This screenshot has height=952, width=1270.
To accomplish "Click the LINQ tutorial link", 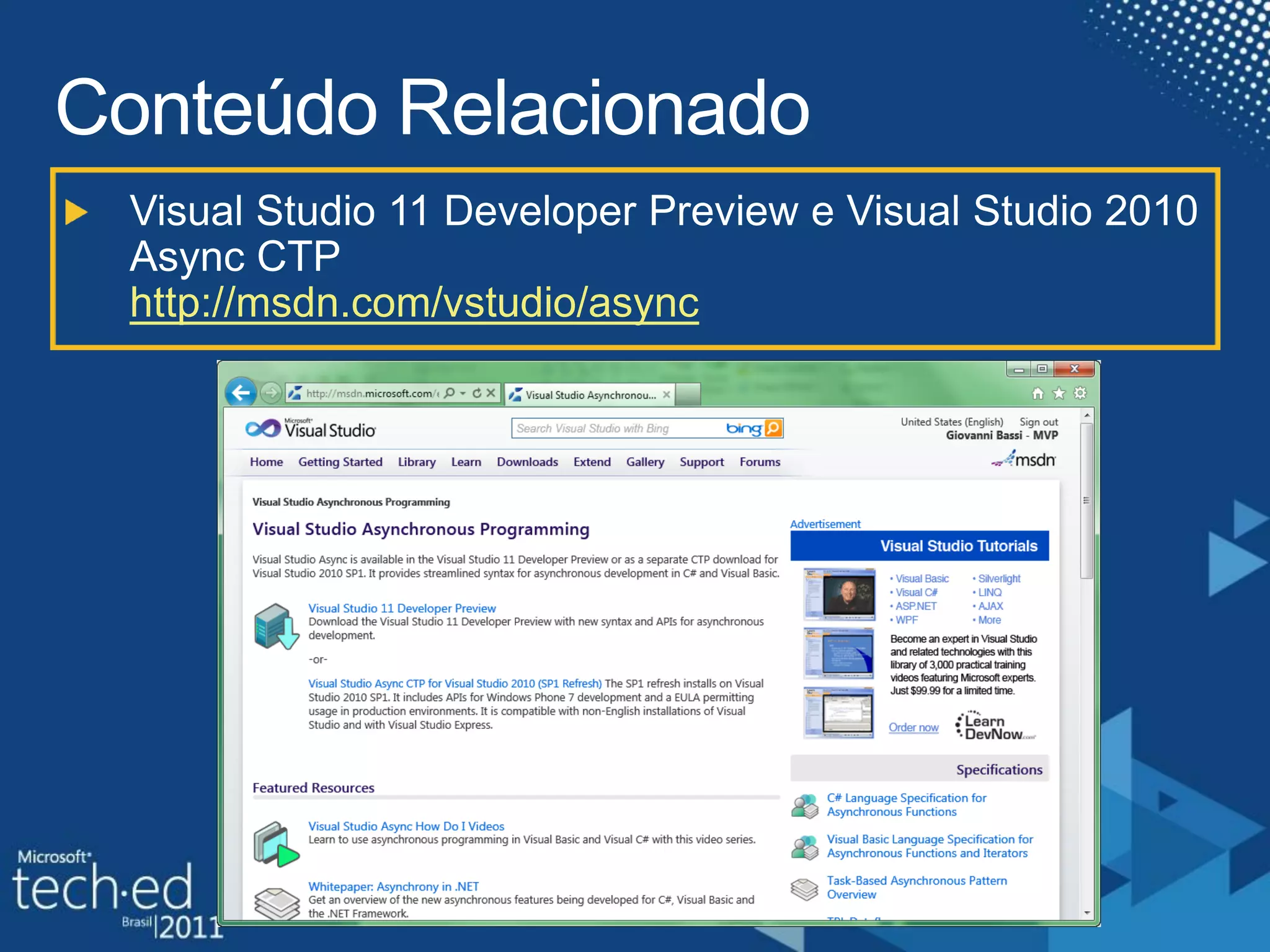I will (x=990, y=592).
